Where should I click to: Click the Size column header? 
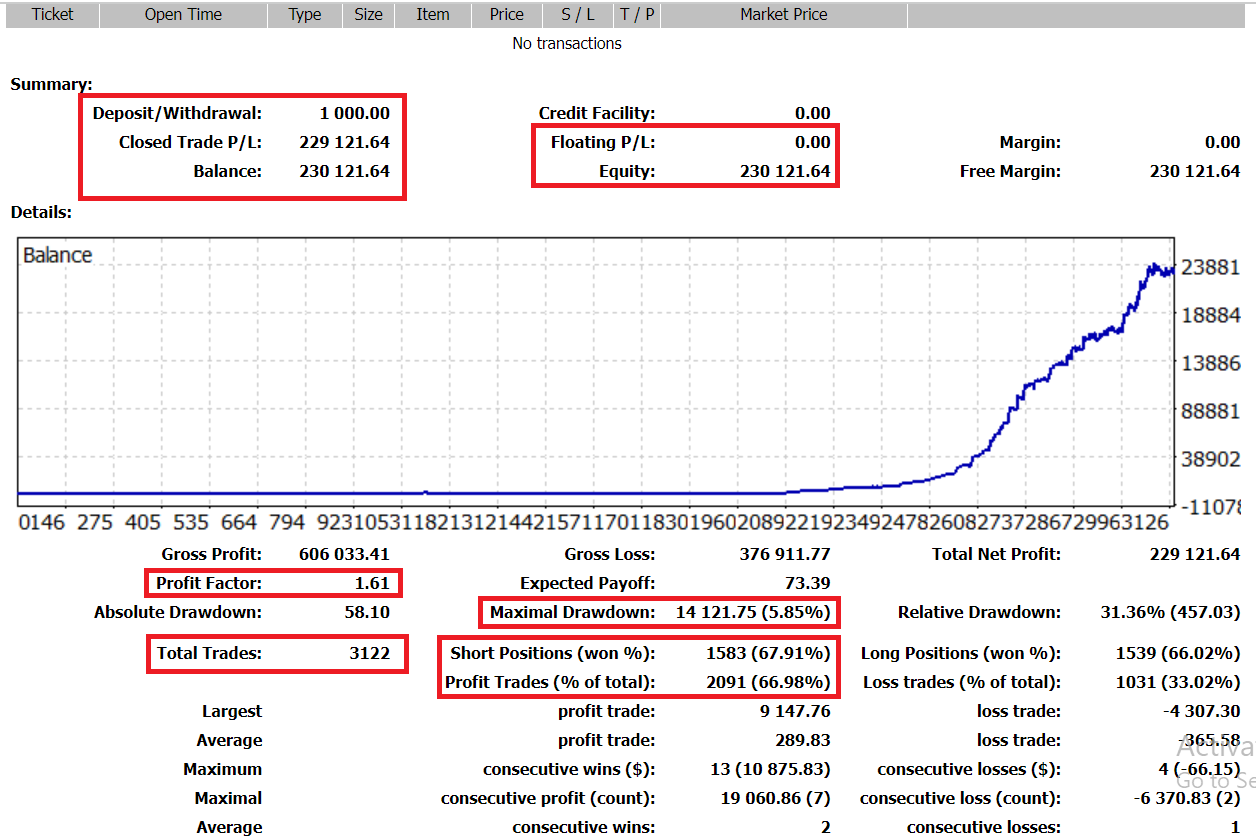pos(368,14)
